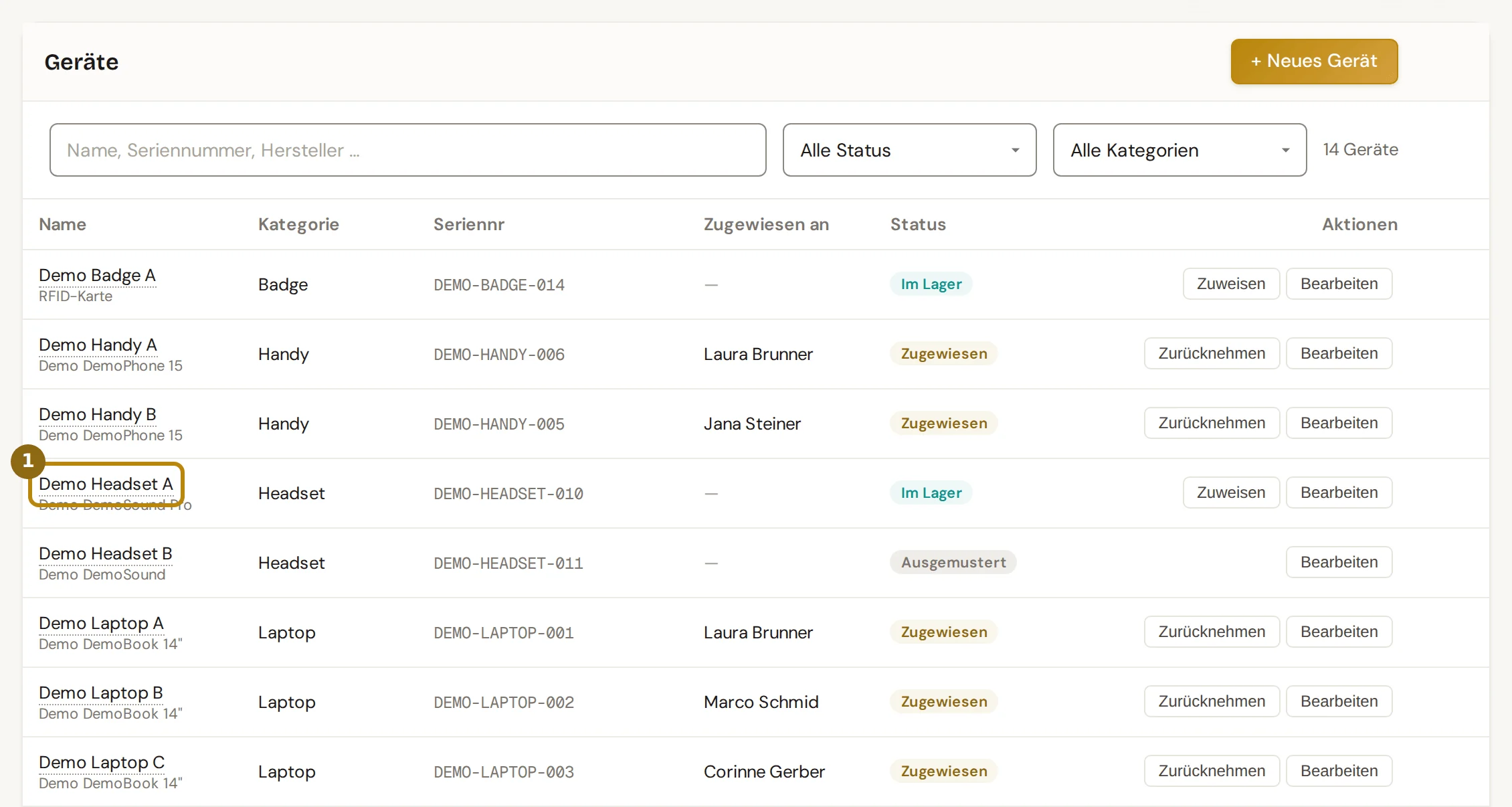Screen dimensions: 1512x807
Task: Open the Demo Headset A device
Action: tap(106, 484)
